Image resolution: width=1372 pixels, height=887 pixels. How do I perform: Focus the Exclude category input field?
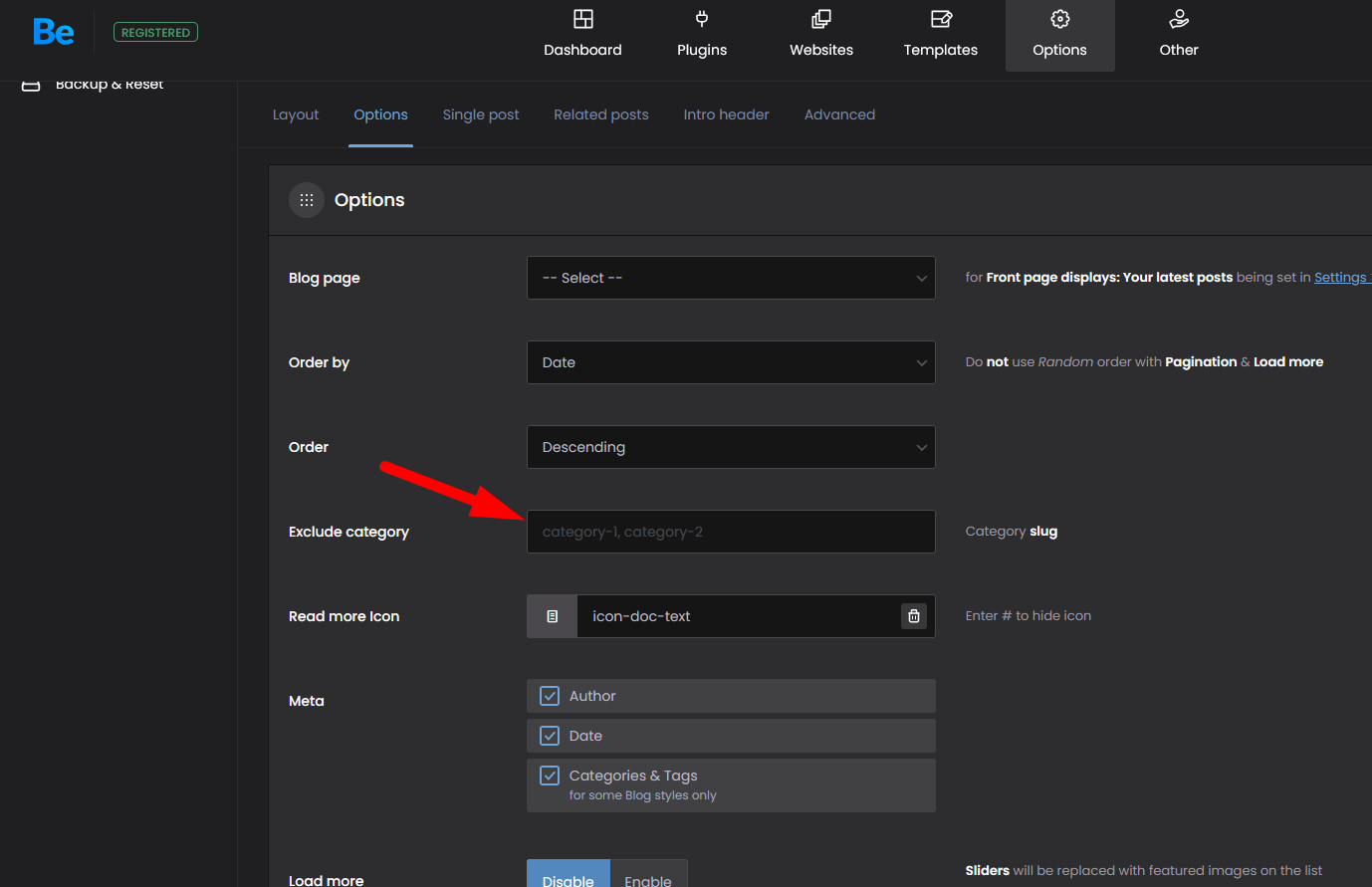(x=731, y=532)
